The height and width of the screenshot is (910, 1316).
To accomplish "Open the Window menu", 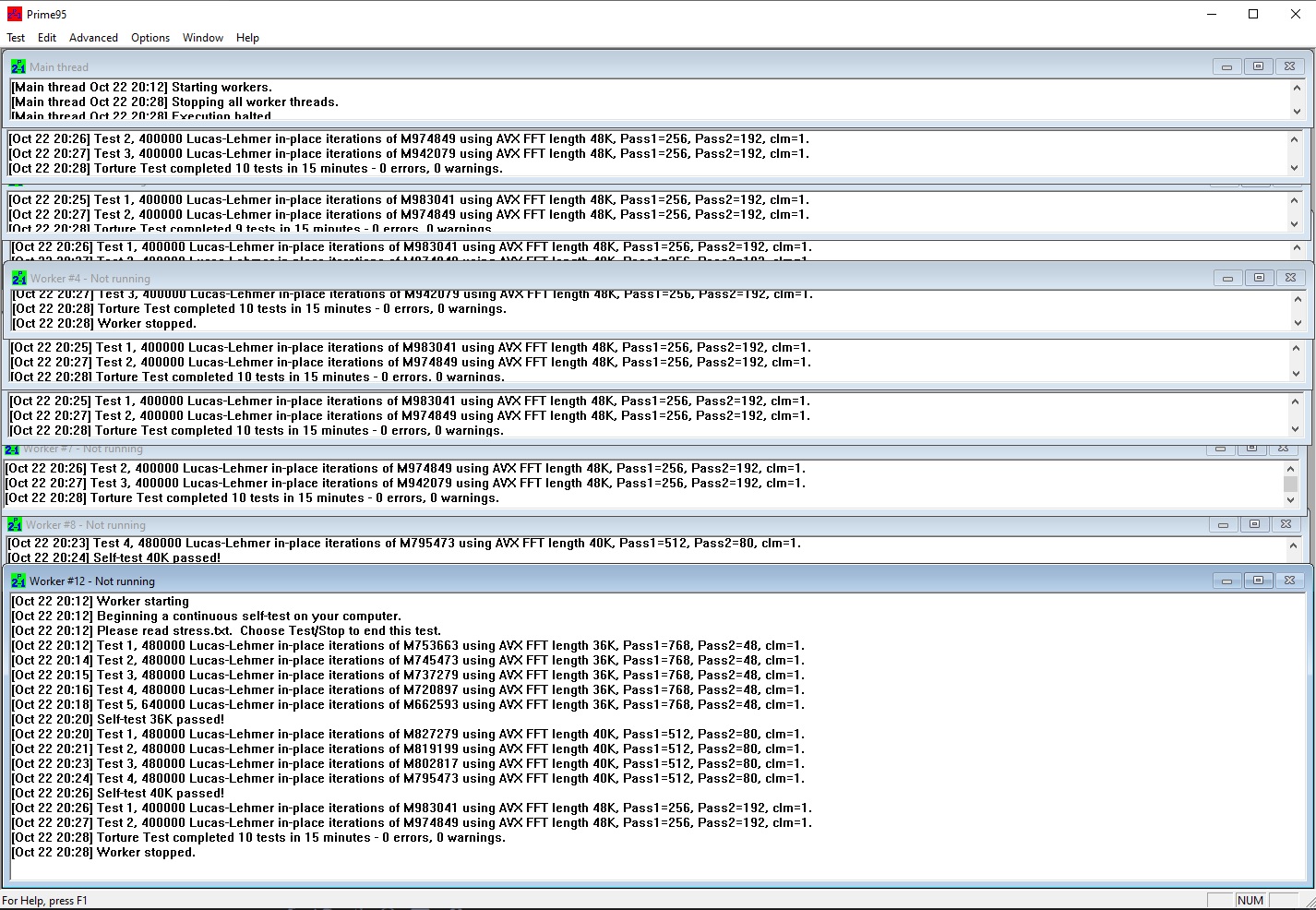I will click(203, 38).
